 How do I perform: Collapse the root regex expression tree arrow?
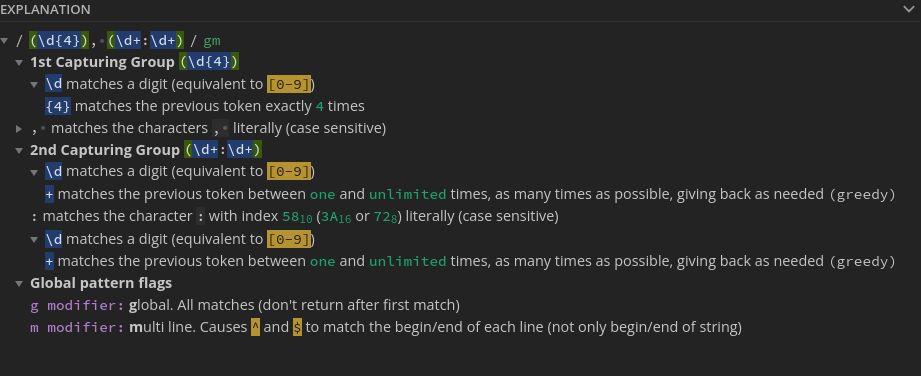click(5, 41)
